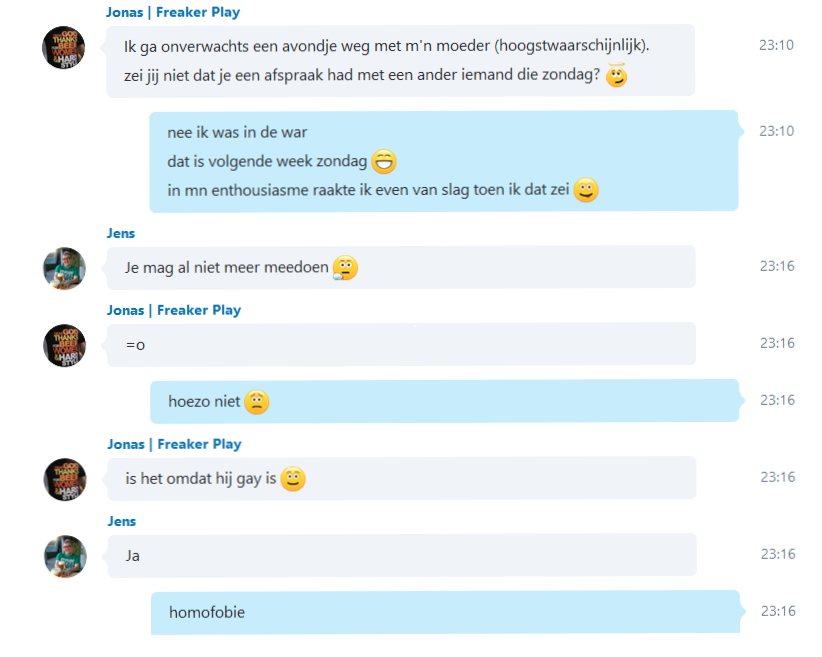Click the top 'Jonas | Freaker Play' sender name

point(173,12)
